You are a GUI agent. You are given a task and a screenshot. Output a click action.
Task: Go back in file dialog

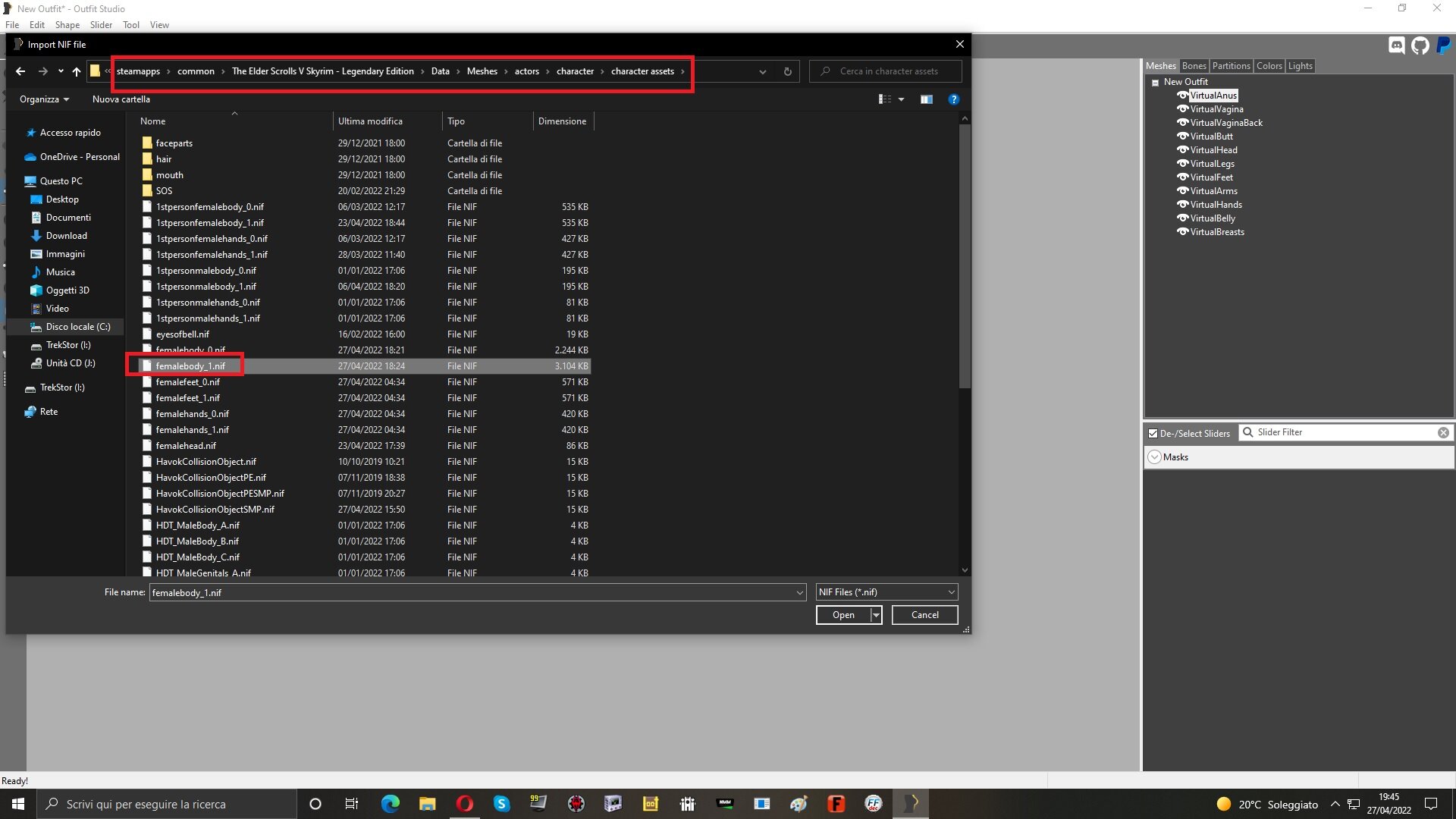pyautogui.click(x=20, y=71)
